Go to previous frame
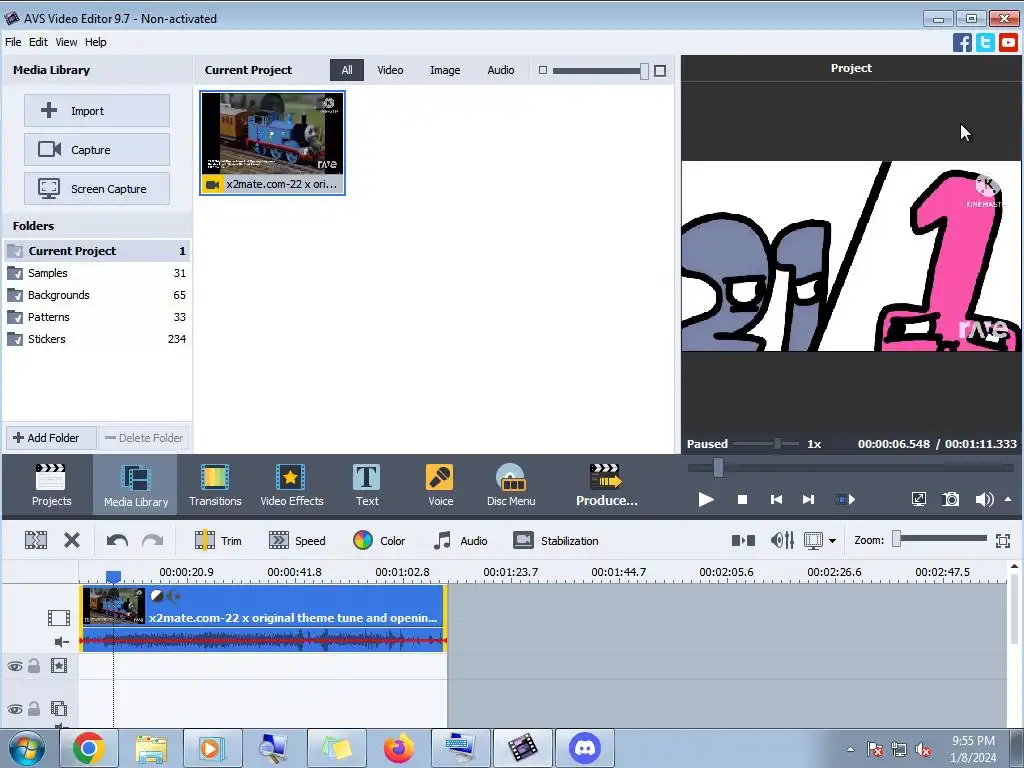The image size is (1024, 768). tap(776, 500)
